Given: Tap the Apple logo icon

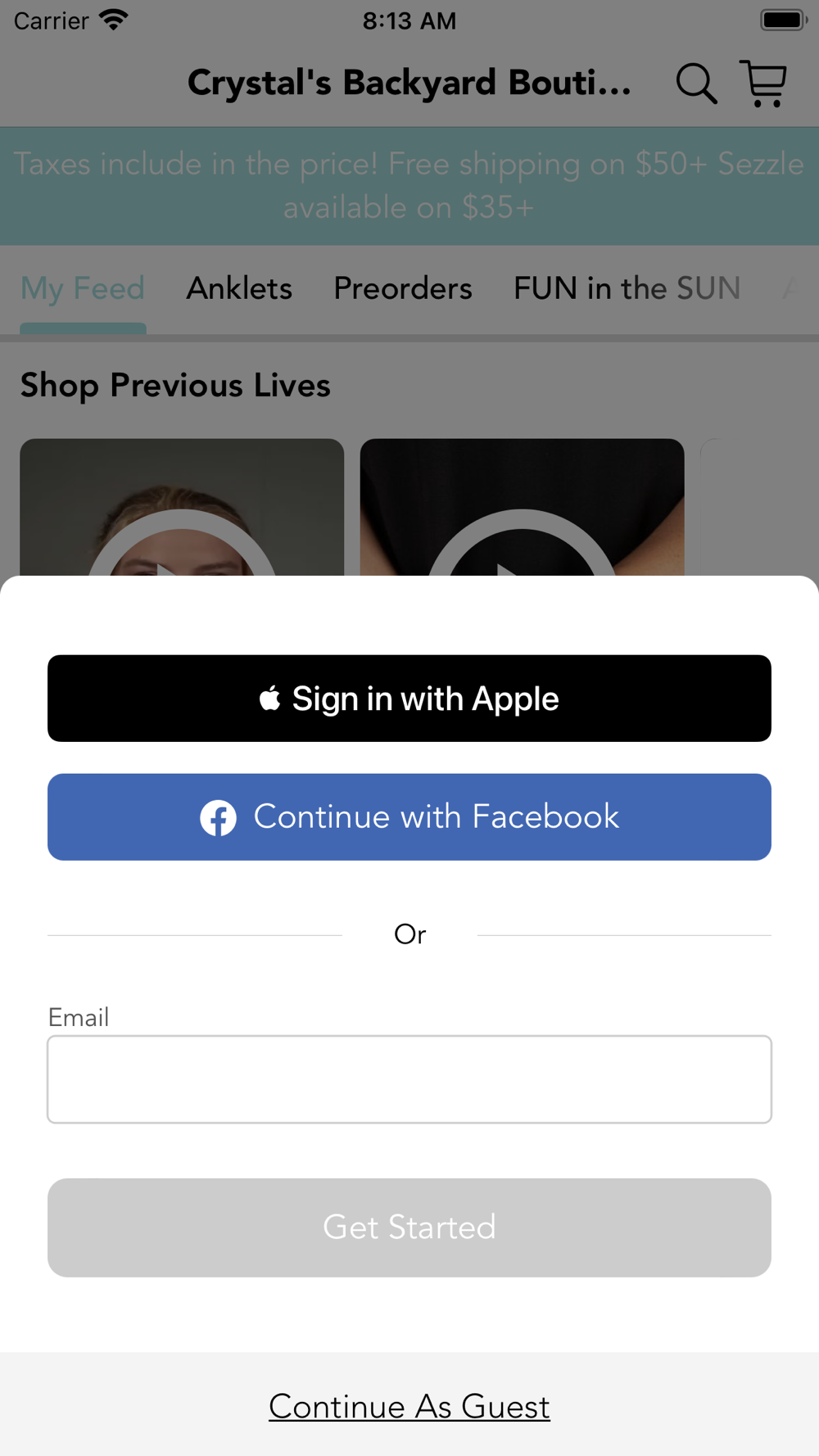Looking at the screenshot, I should 269,699.
